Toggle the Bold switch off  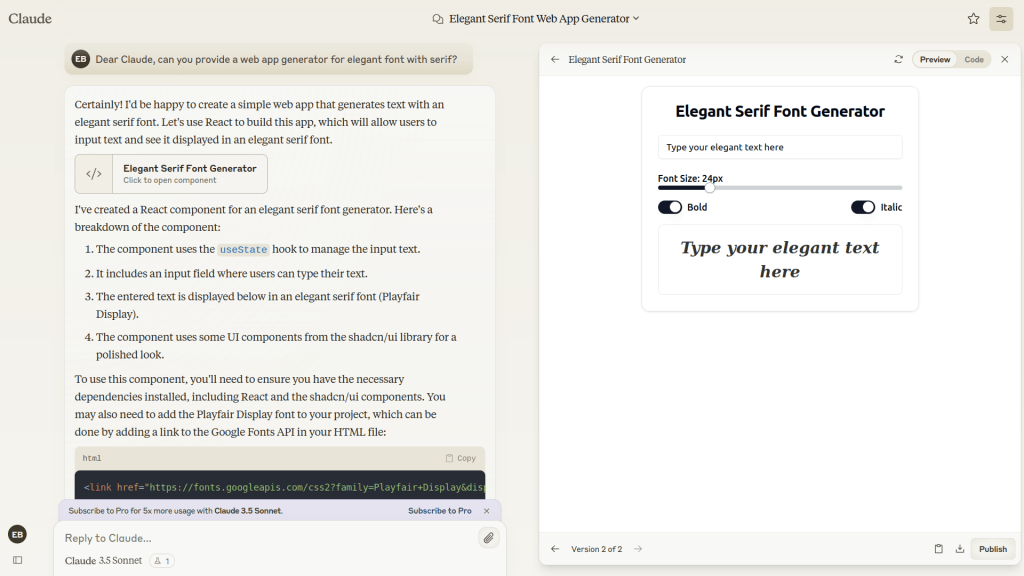669,207
